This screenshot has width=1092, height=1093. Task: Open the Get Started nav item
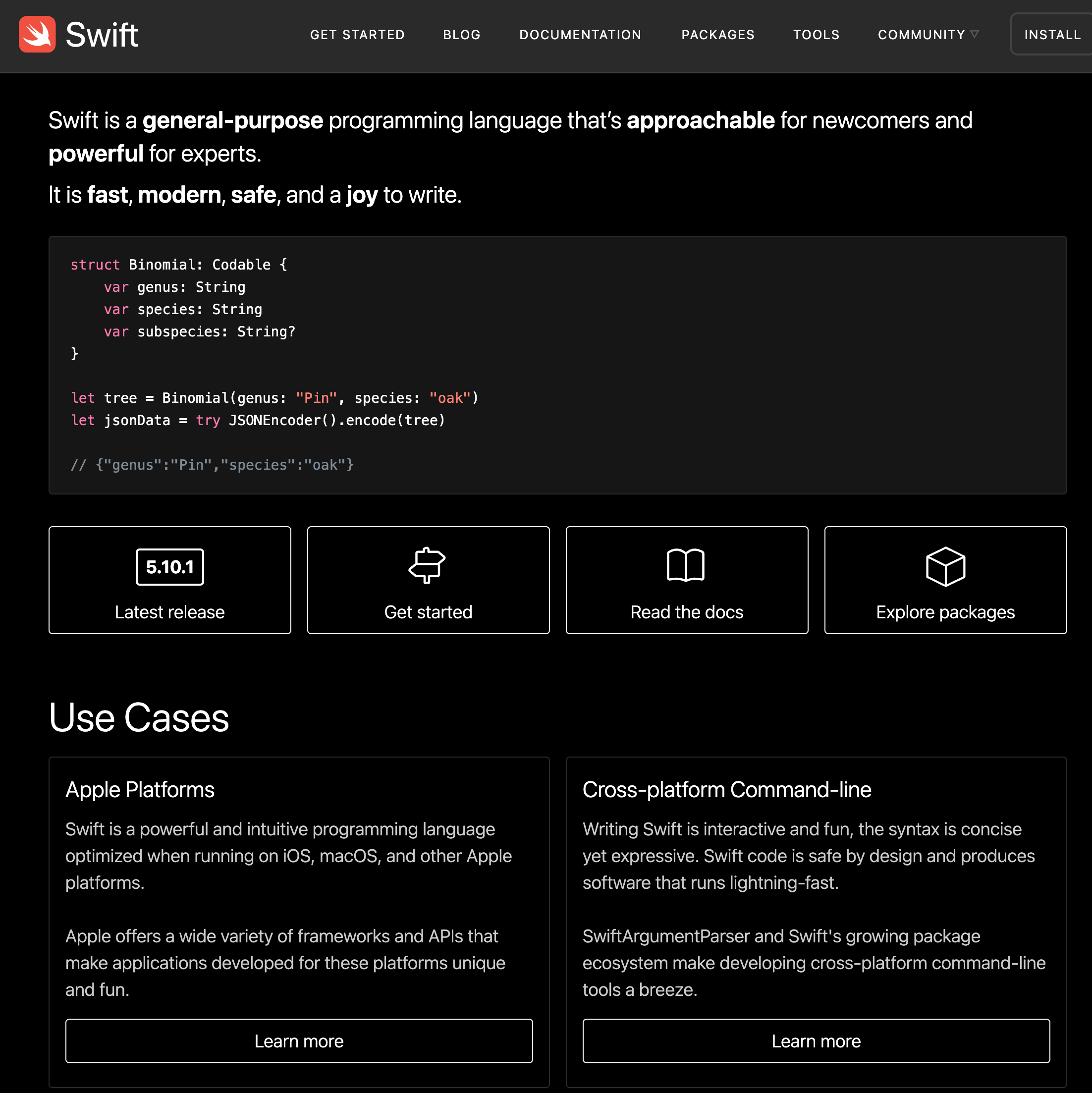(357, 35)
